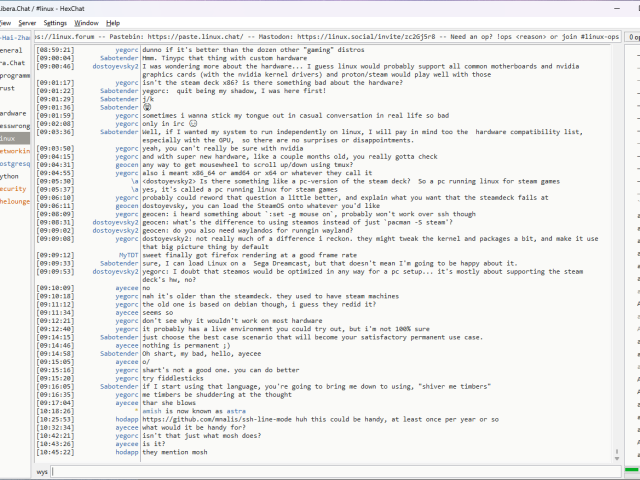640x480 pixels.
Task: Open the Window menu
Action: click(x=87, y=22)
